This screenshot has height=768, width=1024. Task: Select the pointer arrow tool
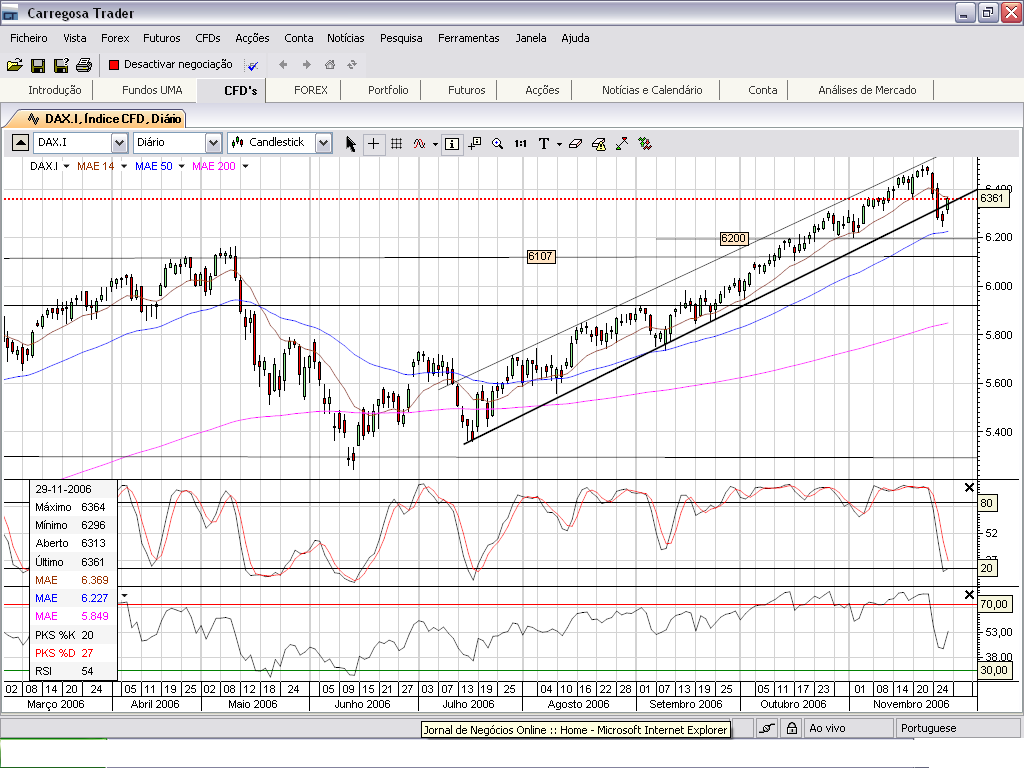coord(351,144)
